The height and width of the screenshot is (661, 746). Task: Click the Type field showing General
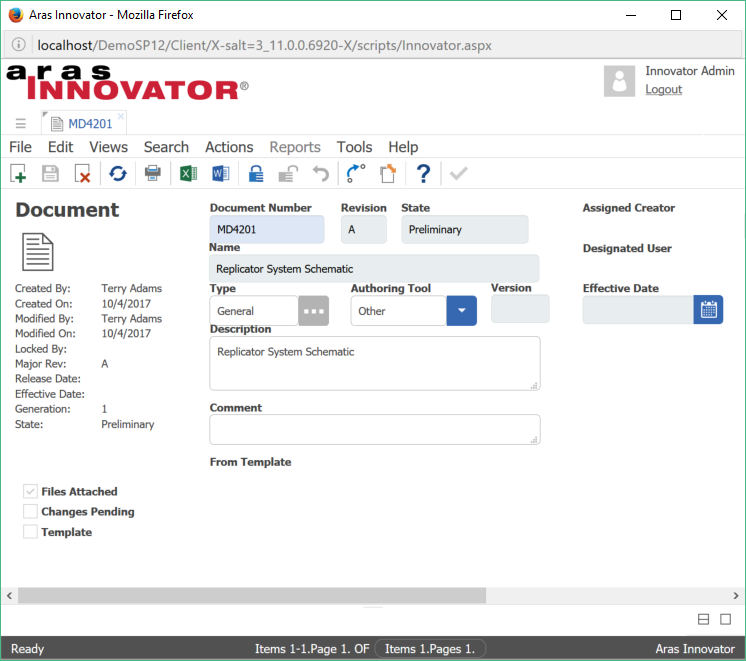[x=254, y=311]
